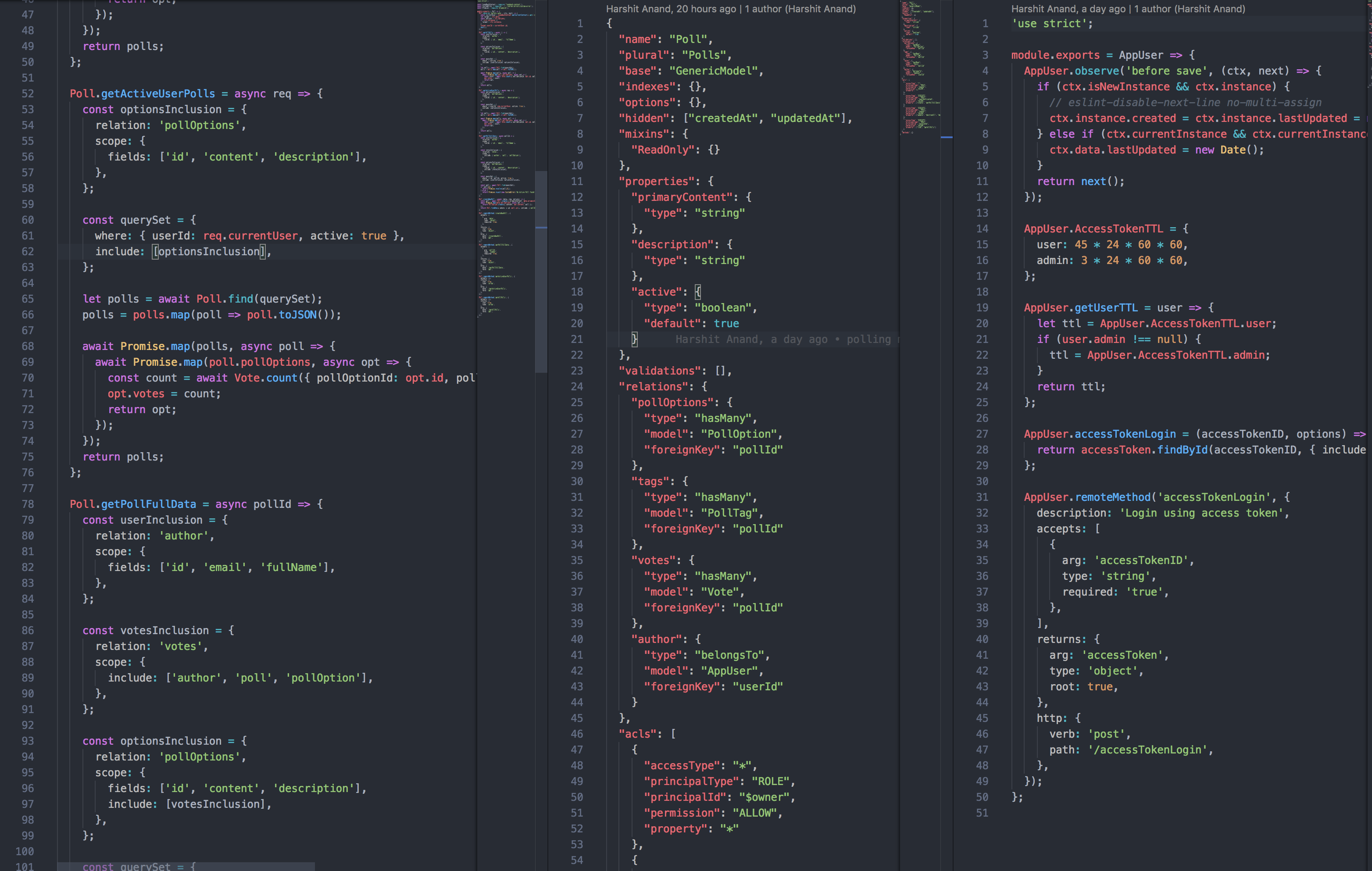Image resolution: width=1372 pixels, height=871 pixels.
Task: Click the 'Harshit Anand, 20 hours ago' code lens
Action: pos(670,8)
